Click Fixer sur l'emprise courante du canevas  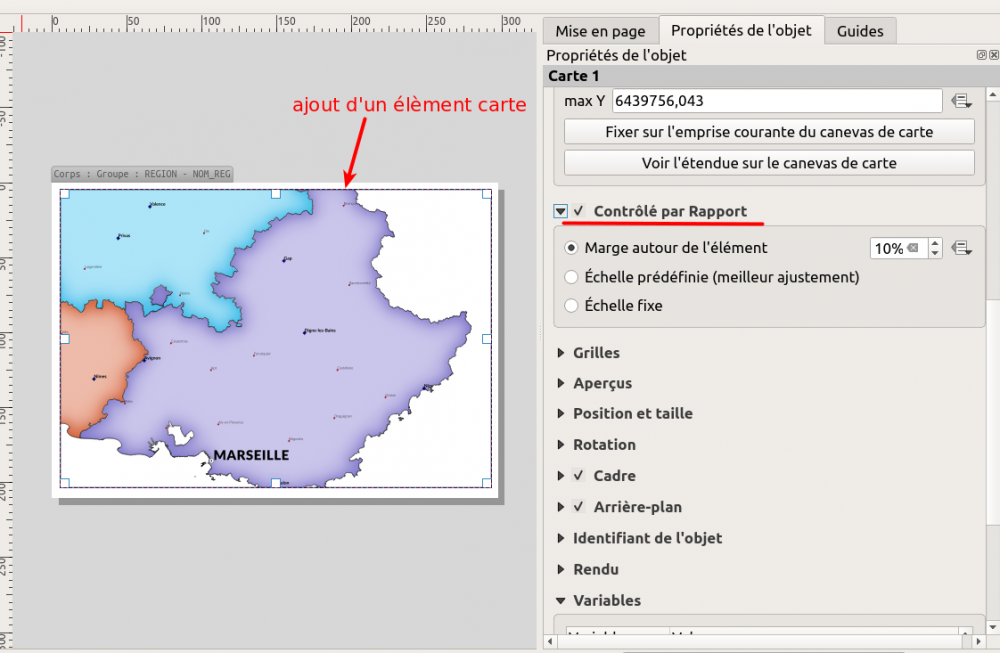(768, 131)
